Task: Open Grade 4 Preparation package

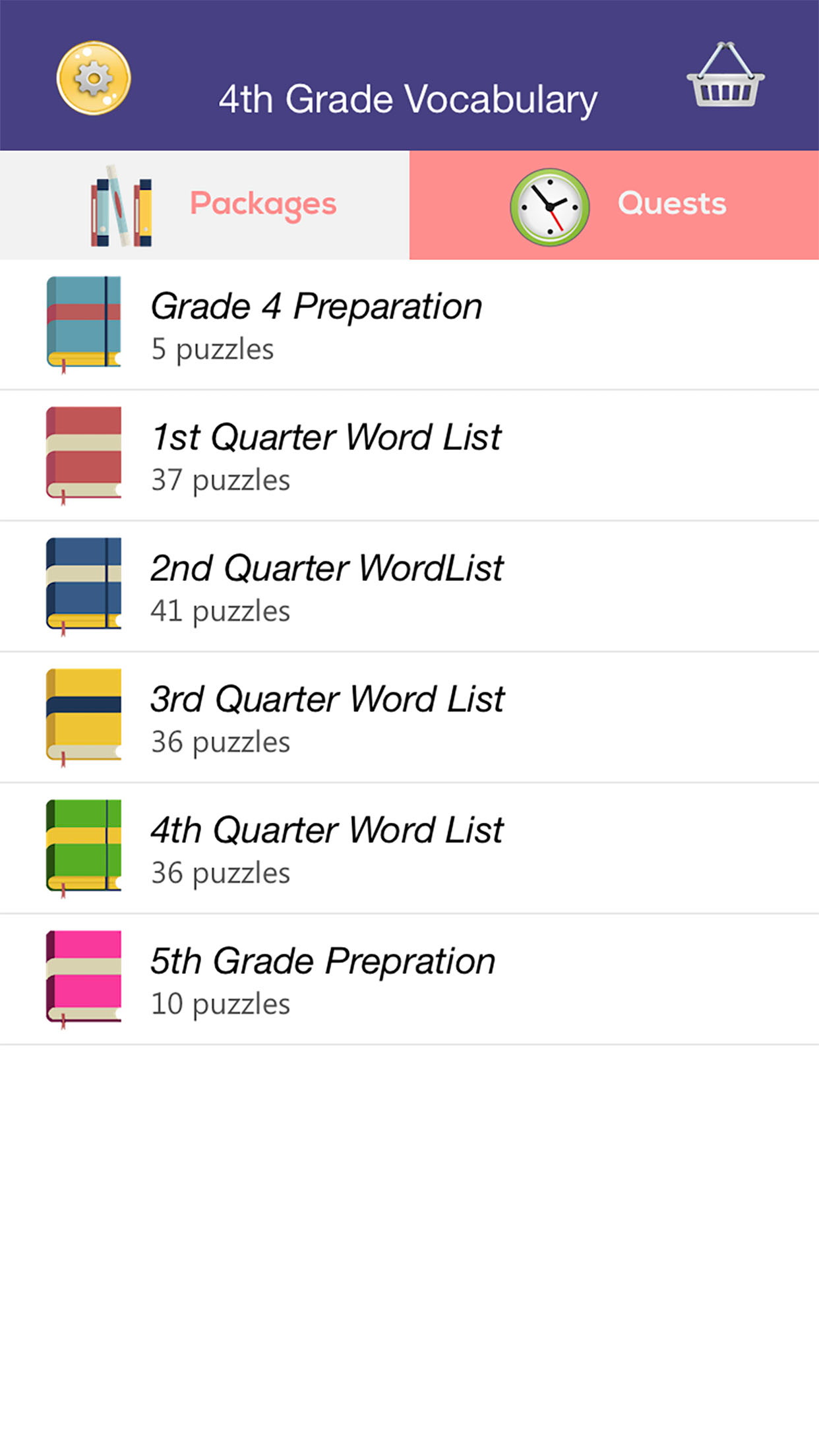Action: coord(409,324)
